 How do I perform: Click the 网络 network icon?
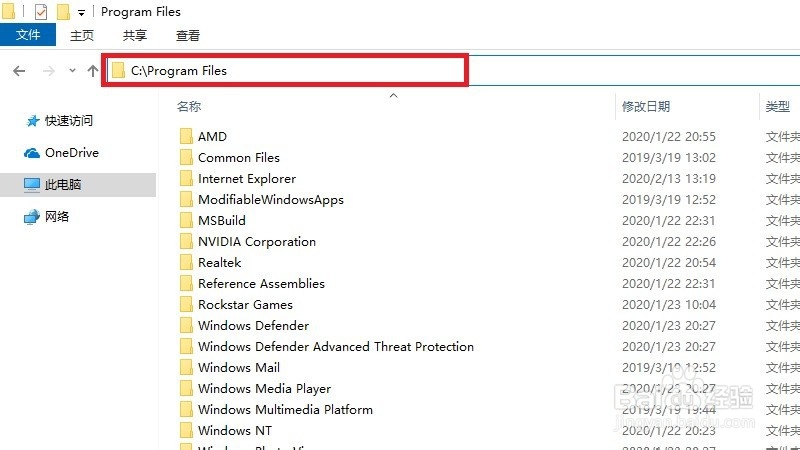32,217
